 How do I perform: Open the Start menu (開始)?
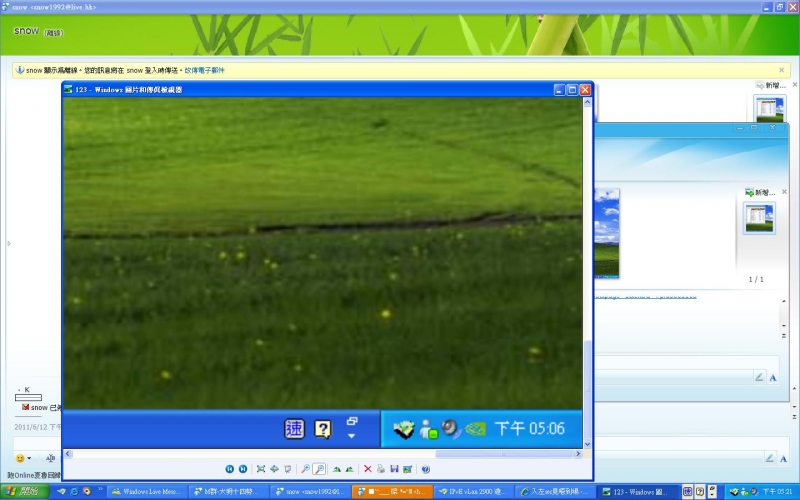click(x=22, y=492)
